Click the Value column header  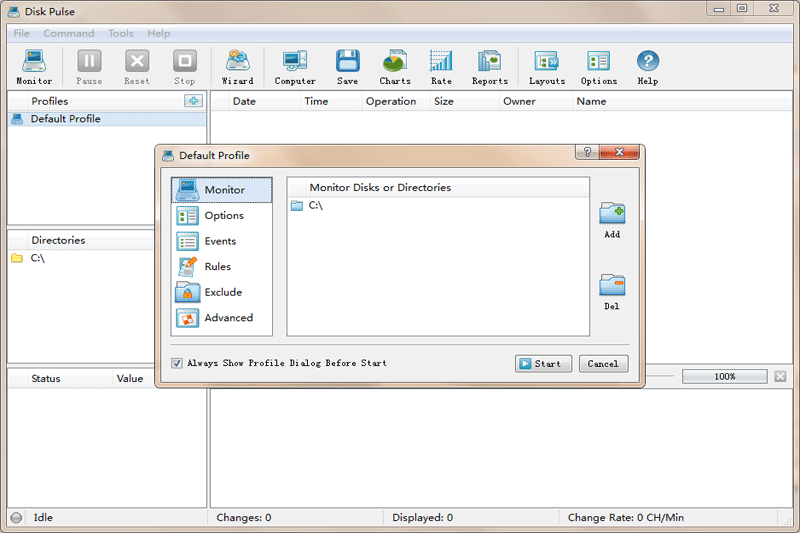point(133,378)
